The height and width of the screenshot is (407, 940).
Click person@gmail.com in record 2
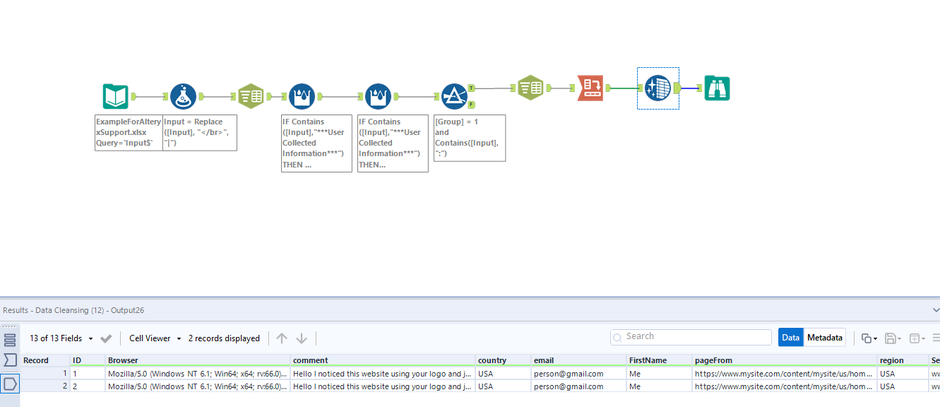pos(579,386)
